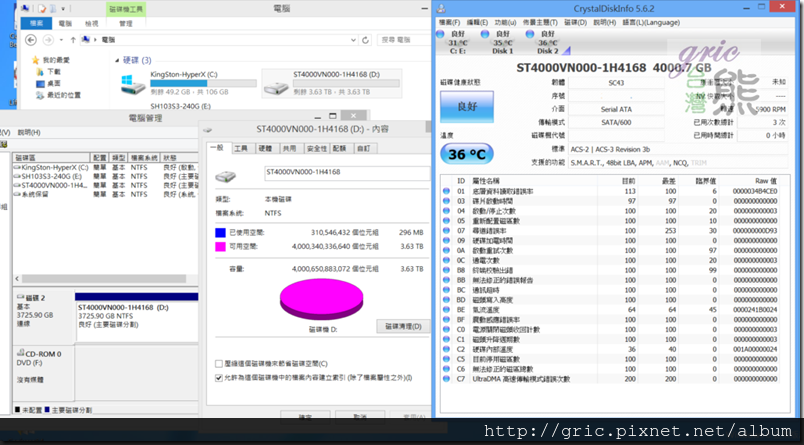804x445 pixels.
Task: Click the magenta free space color swatch
Action: 220,247
